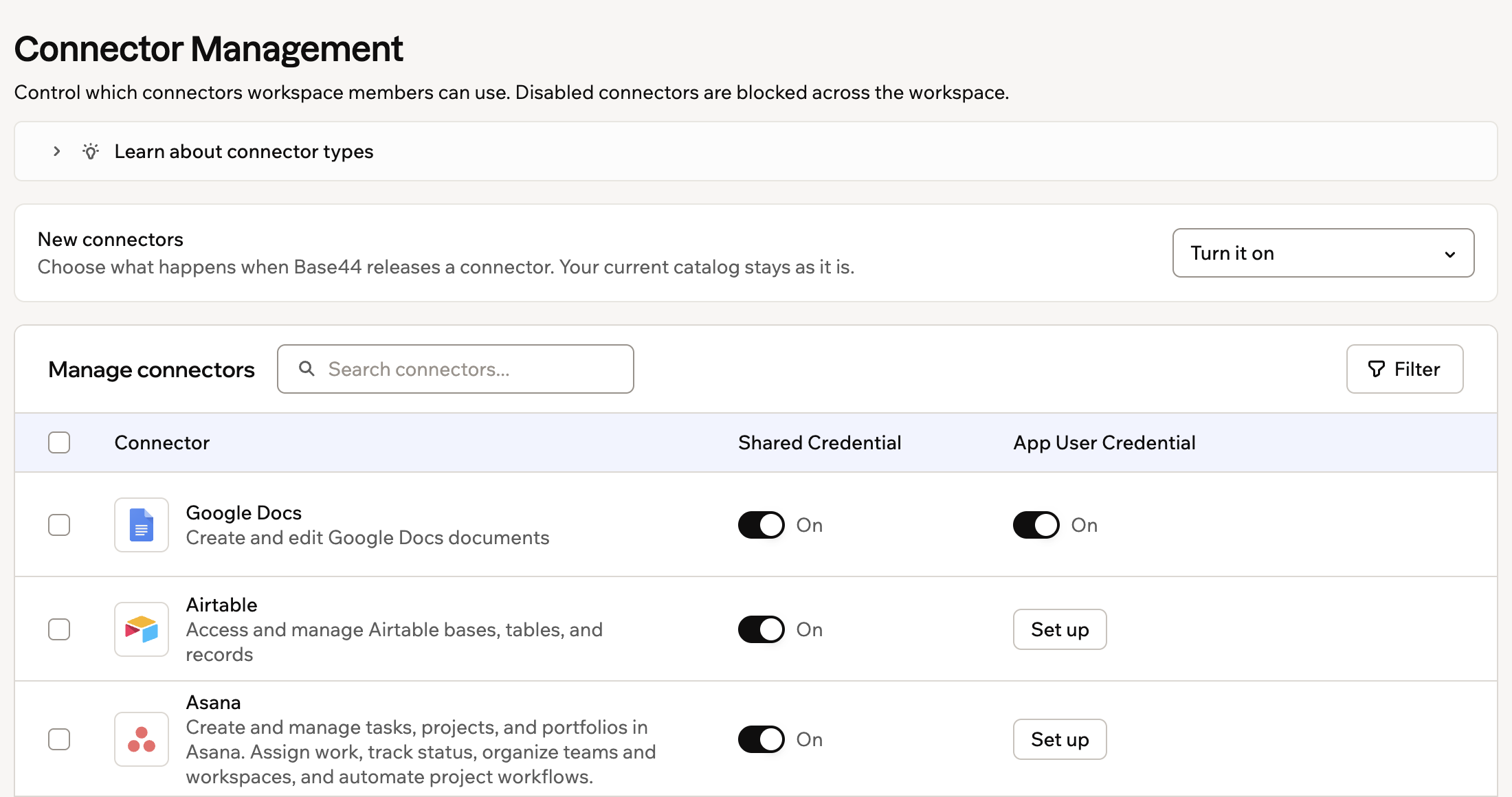Click the Shared Credential column header
This screenshot has width=1512, height=797.
pyautogui.click(x=820, y=442)
